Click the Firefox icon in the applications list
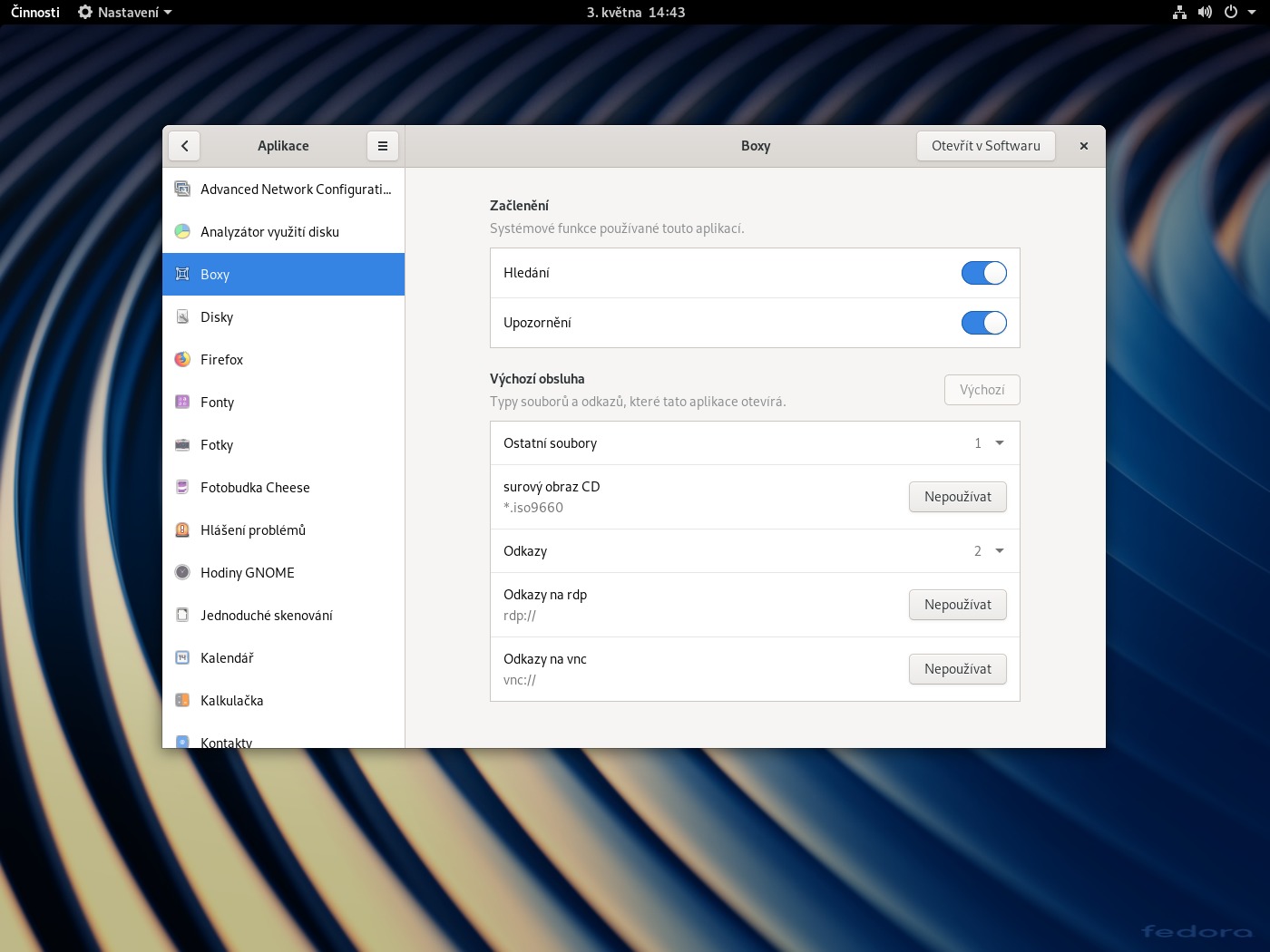 tap(182, 360)
